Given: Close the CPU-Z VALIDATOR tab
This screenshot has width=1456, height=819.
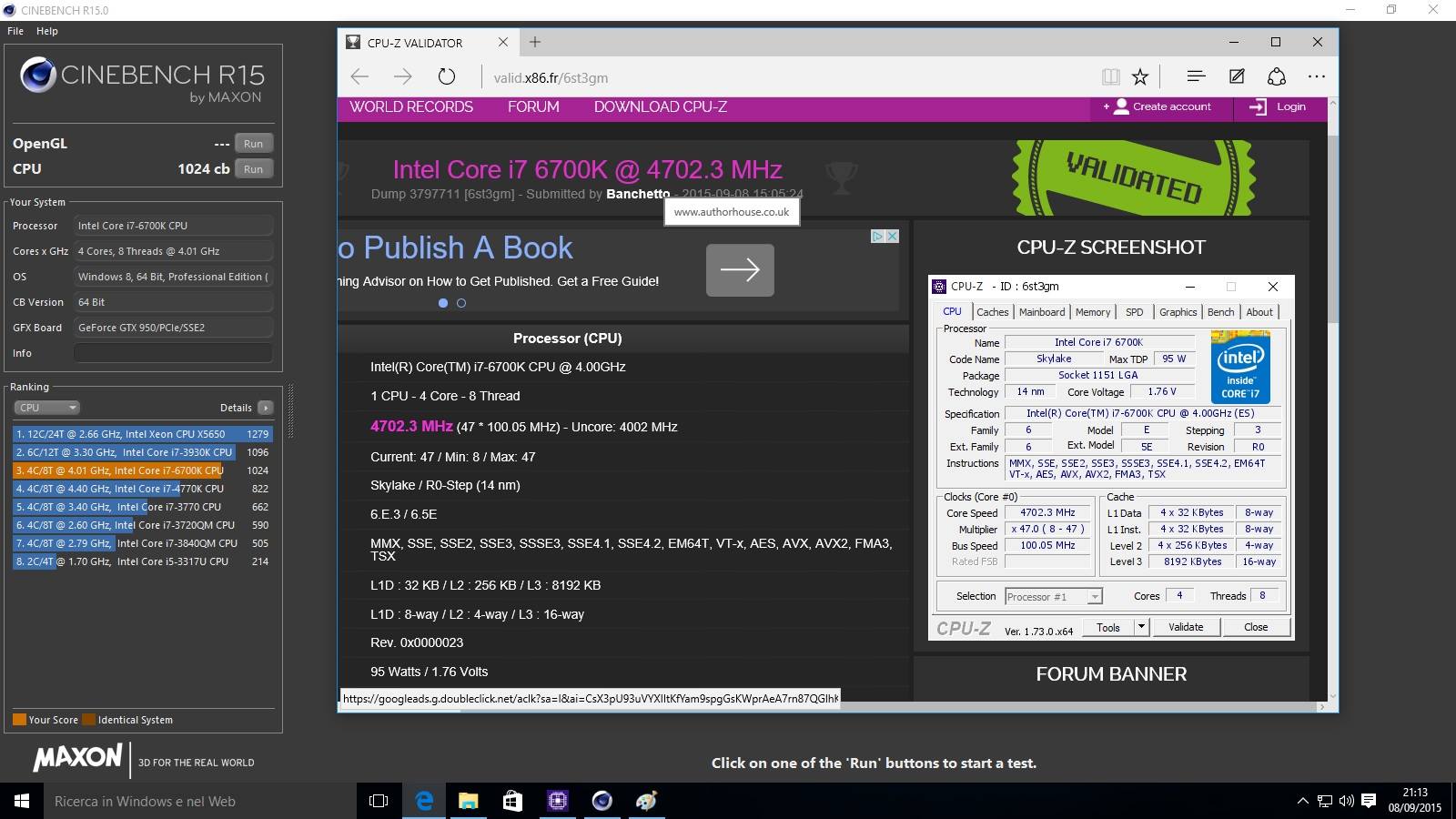Looking at the screenshot, I should click(503, 42).
